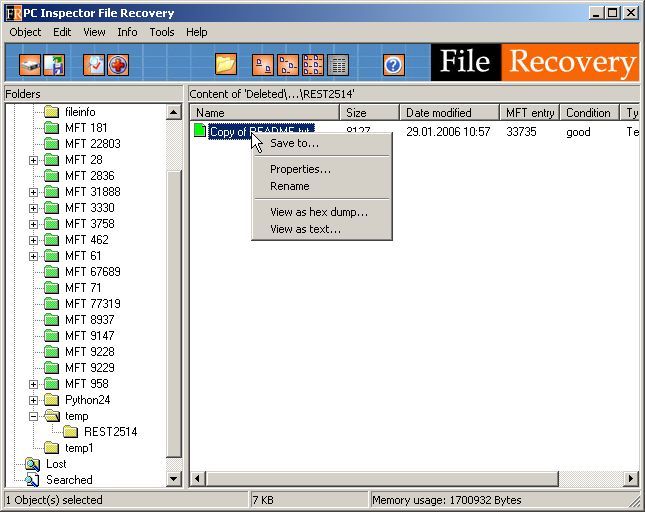The image size is (645, 512).
Task: Open the Help menu
Action: coord(196,32)
